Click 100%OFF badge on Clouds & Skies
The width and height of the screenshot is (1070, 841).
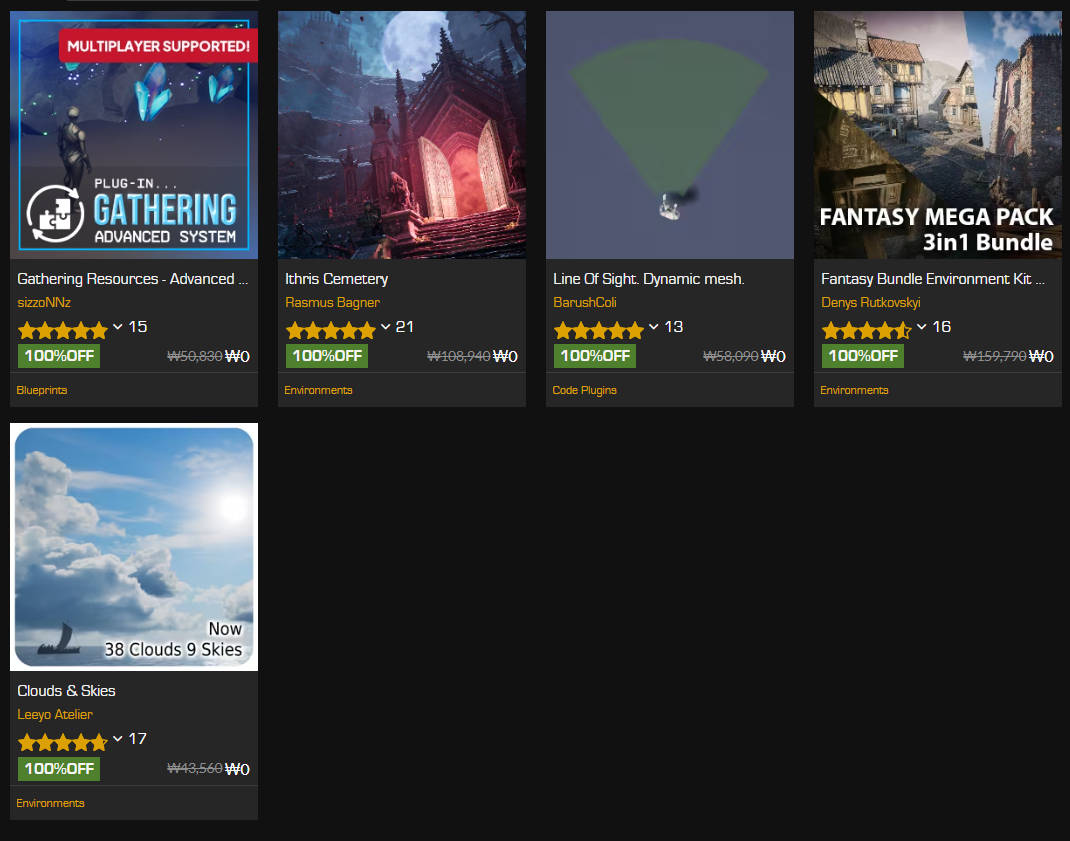click(59, 769)
